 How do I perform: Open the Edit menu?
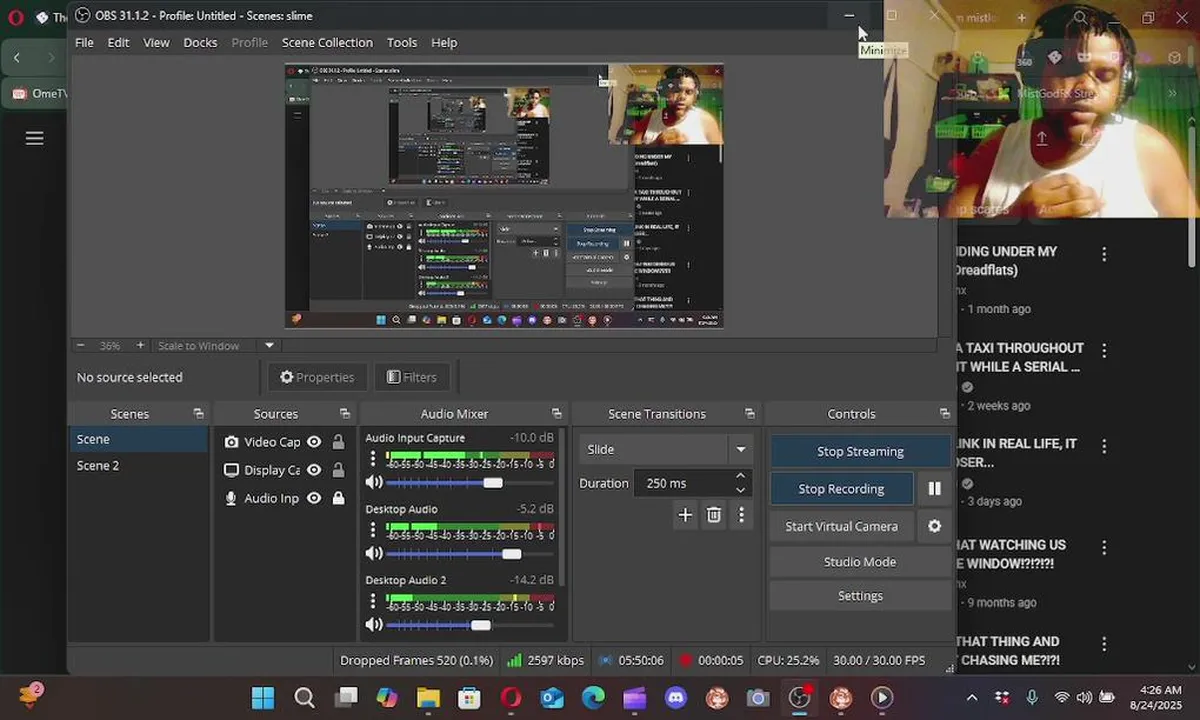118,42
